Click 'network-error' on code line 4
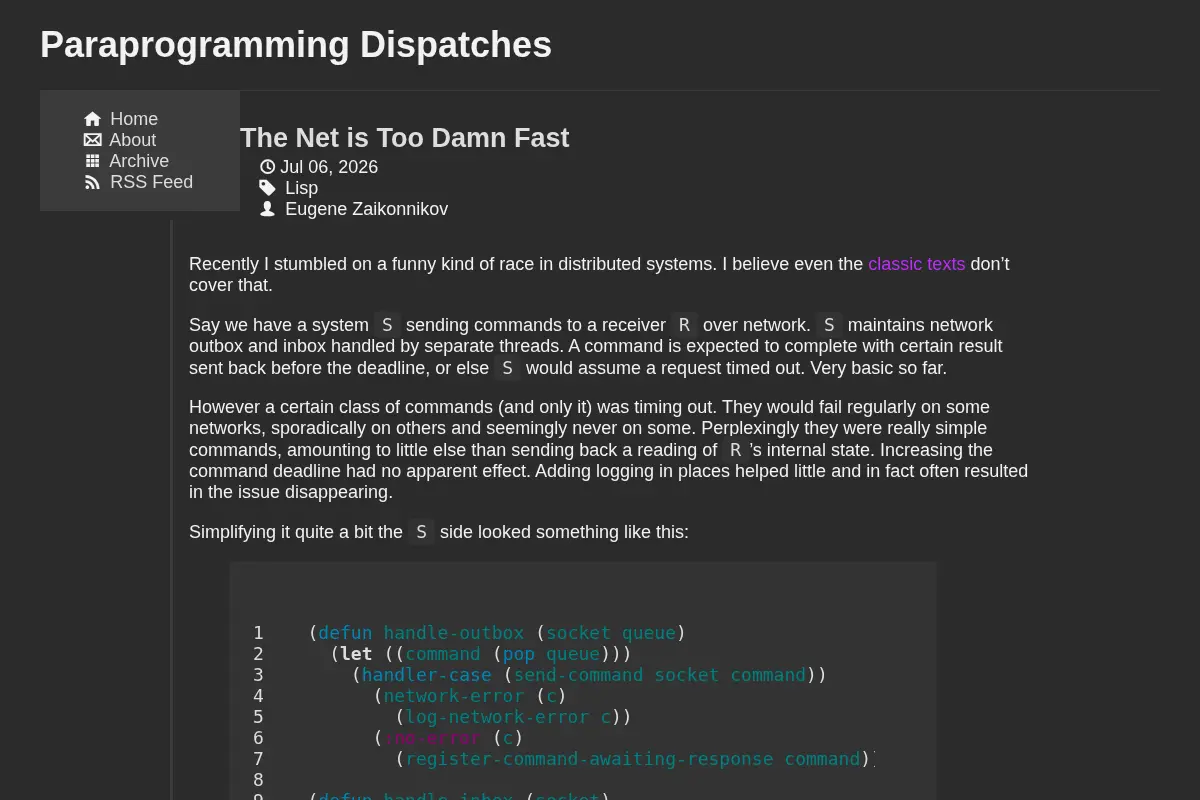The height and width of the screenshot is (800, 1200). (454, 696)
